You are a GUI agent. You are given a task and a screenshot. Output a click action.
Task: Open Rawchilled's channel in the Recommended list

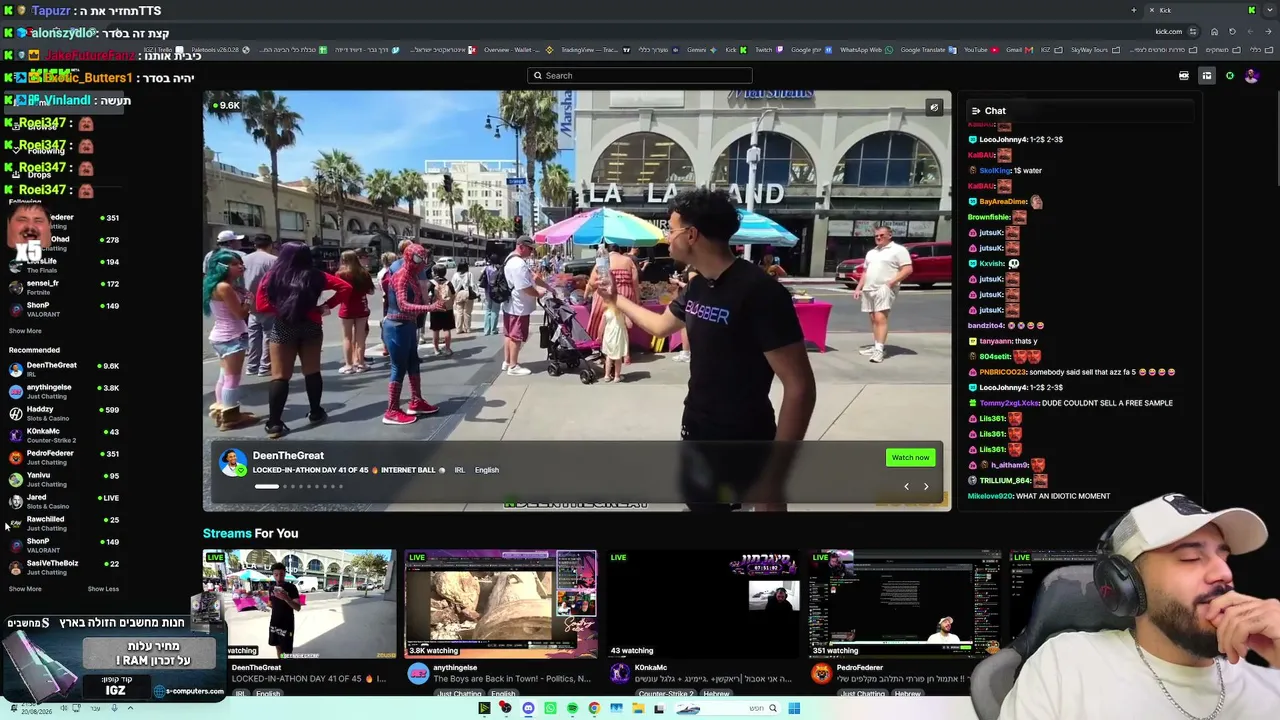(63, 524)
